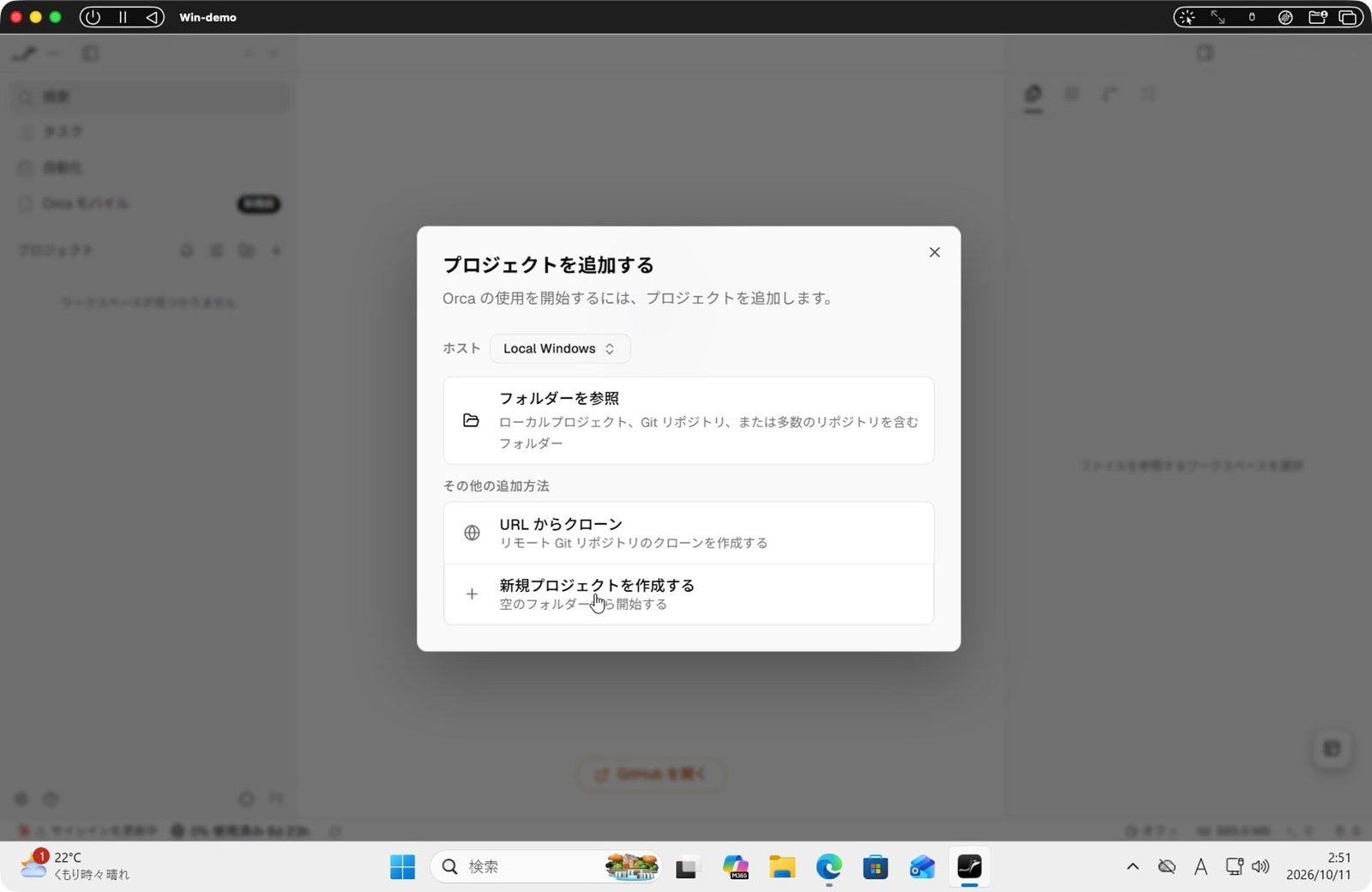Open the shared folder icon in VM toolbar
1372x892 pixels.
point(1318,17)
